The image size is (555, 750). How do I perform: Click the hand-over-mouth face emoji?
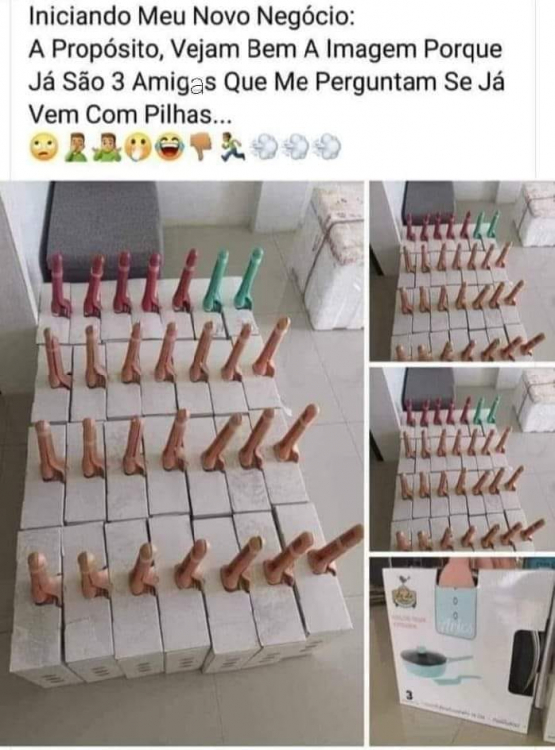point(139,148)
